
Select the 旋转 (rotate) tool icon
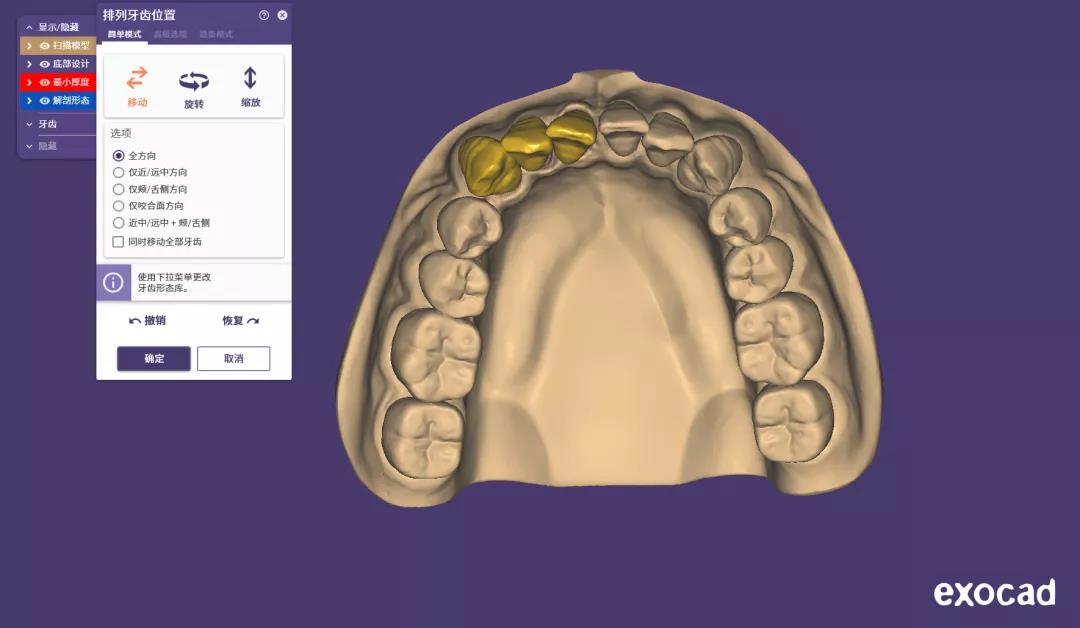point(193,81)
